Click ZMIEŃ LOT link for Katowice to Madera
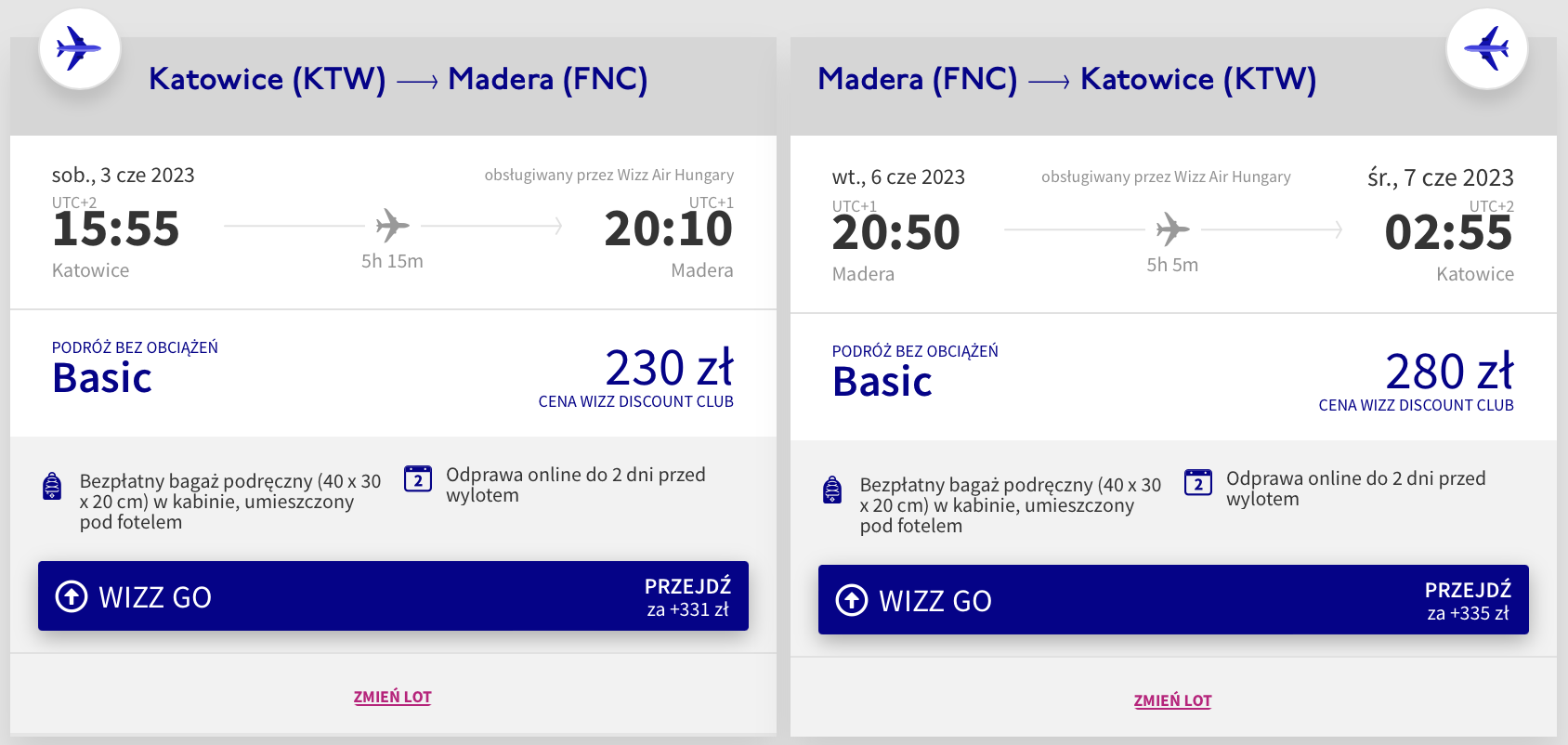This screenshot has width=1568, height=745. (x=392, y=697)
